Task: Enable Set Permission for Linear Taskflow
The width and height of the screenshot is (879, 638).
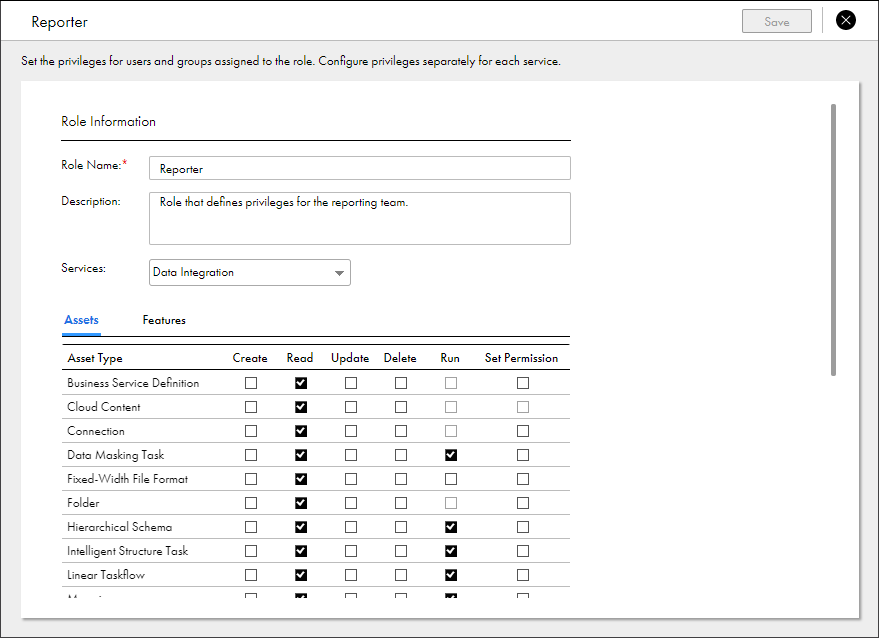Action: (523, 576)
